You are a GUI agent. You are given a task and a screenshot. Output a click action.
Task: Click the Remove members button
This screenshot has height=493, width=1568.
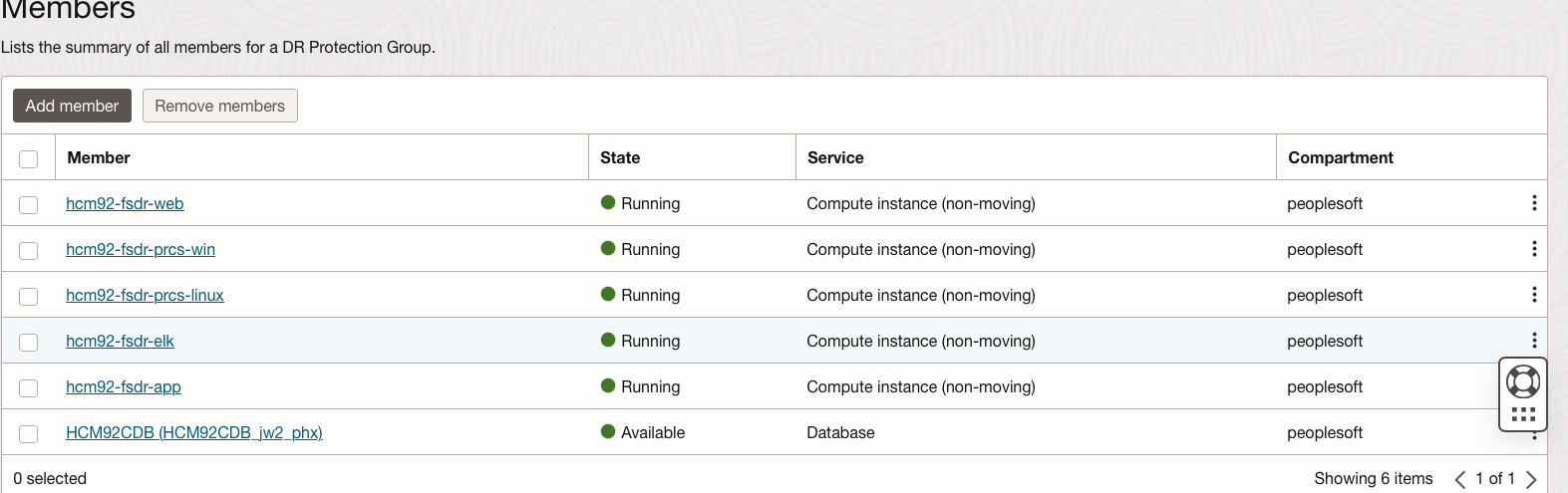[219, 106]
